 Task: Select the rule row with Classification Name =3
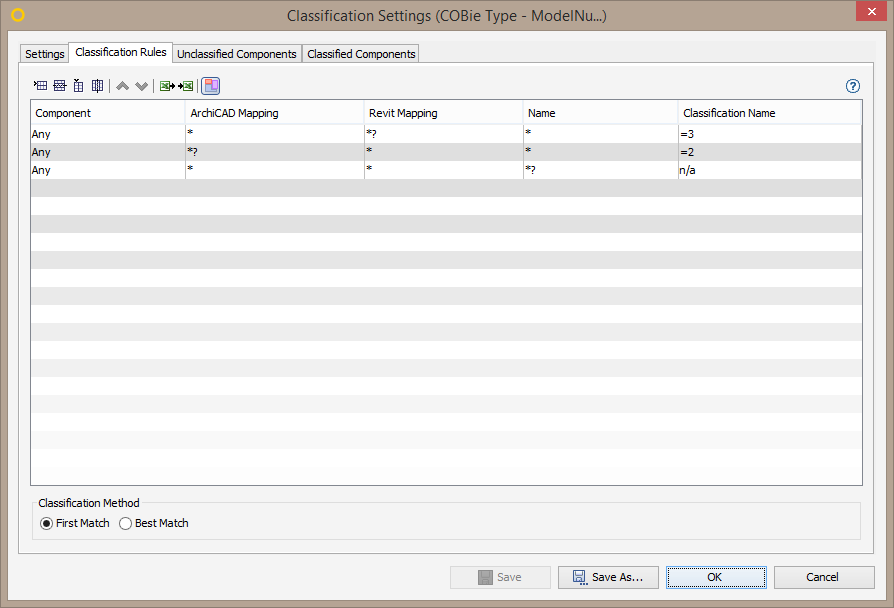[450, 133]
